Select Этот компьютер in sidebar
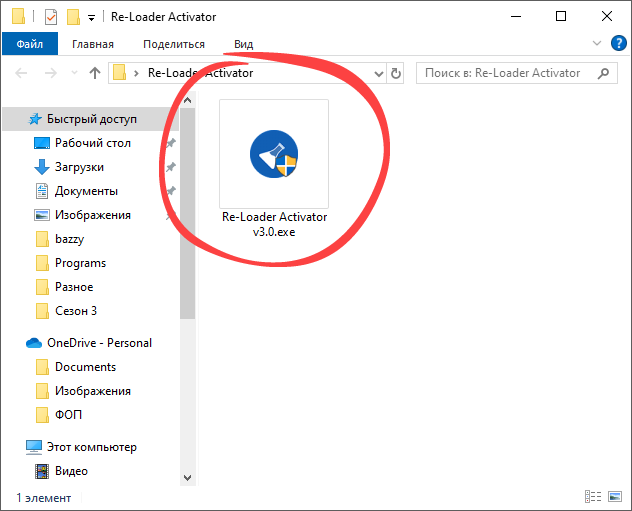Screen dimensions: 632x511 91,447
